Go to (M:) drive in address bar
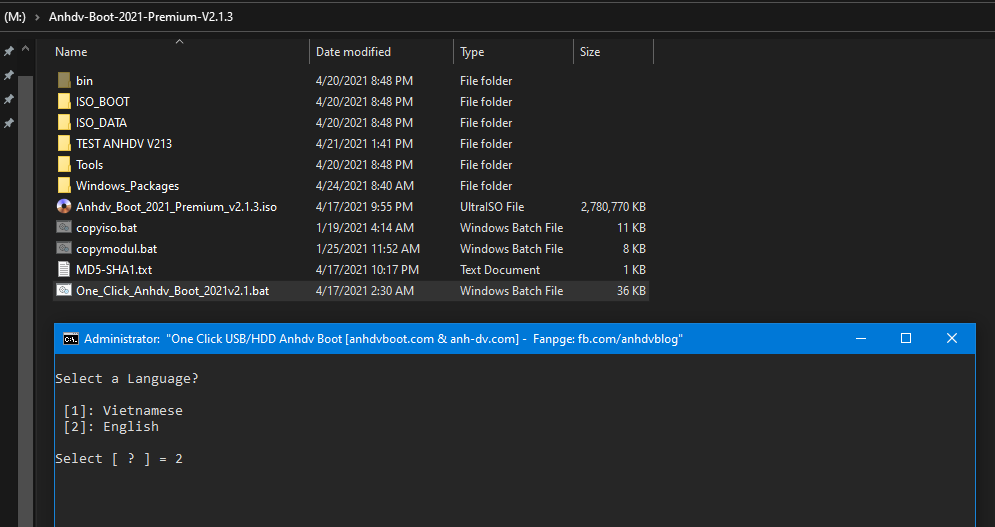The image size is (995, 527). (x=15, y=17)
